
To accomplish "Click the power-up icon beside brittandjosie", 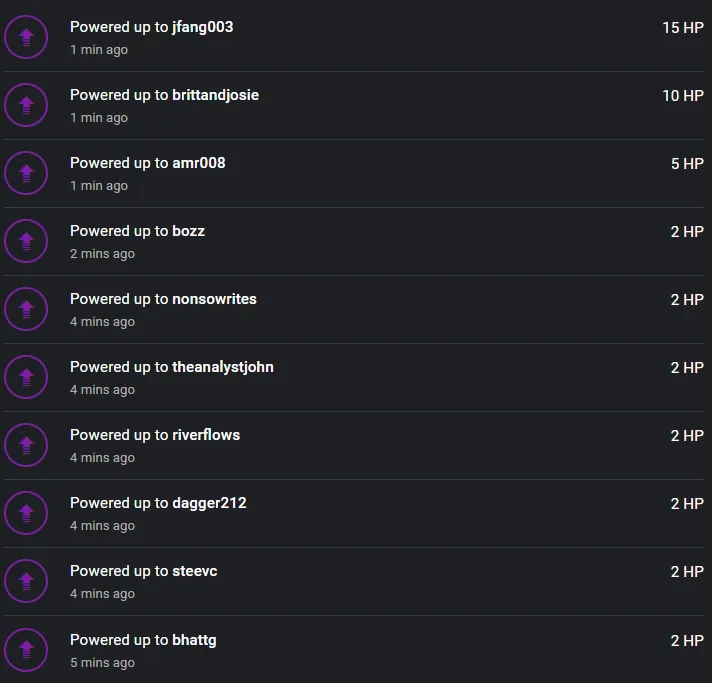I will 26,105.
